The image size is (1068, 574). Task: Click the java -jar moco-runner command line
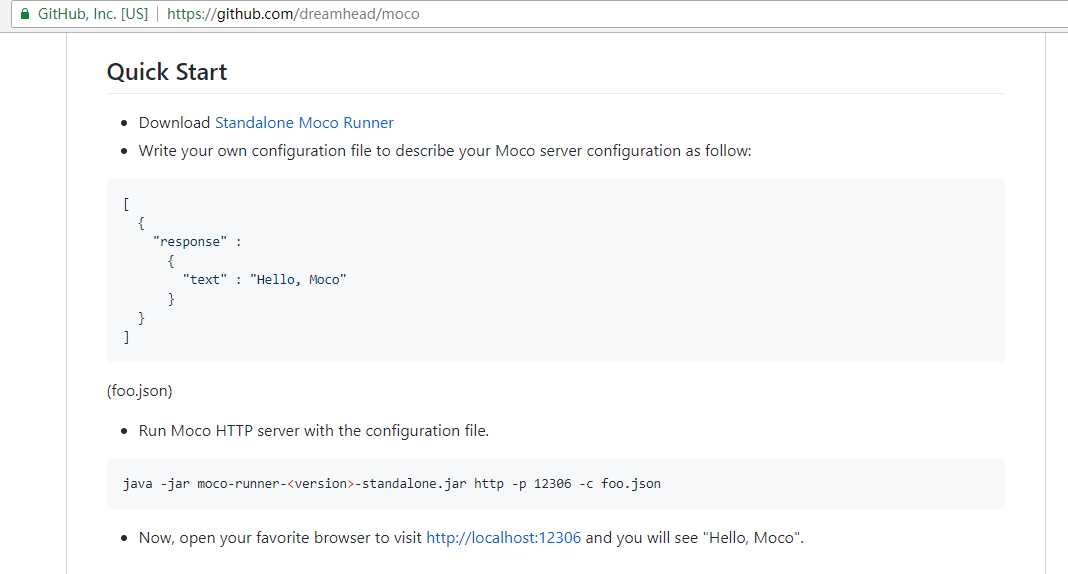pos(392,483)
